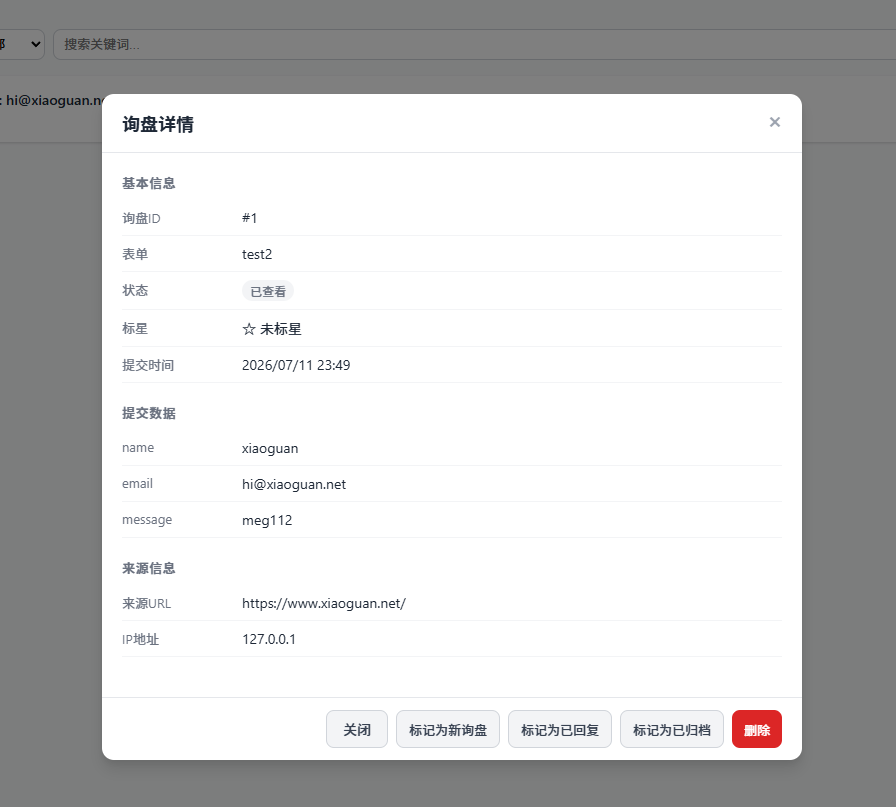Archive using 标记为已归档 button

671,729
